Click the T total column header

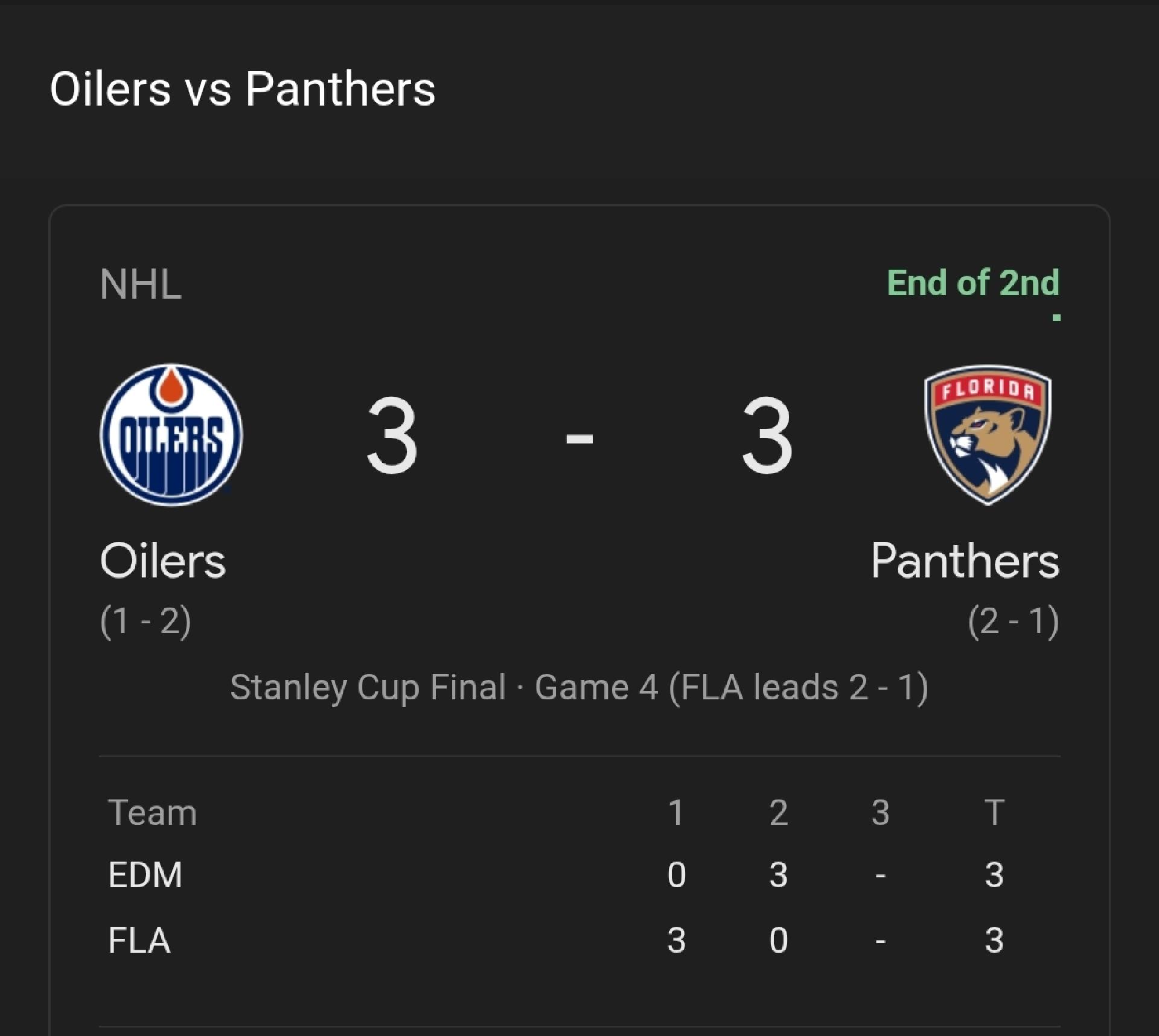tap(994, 812)
